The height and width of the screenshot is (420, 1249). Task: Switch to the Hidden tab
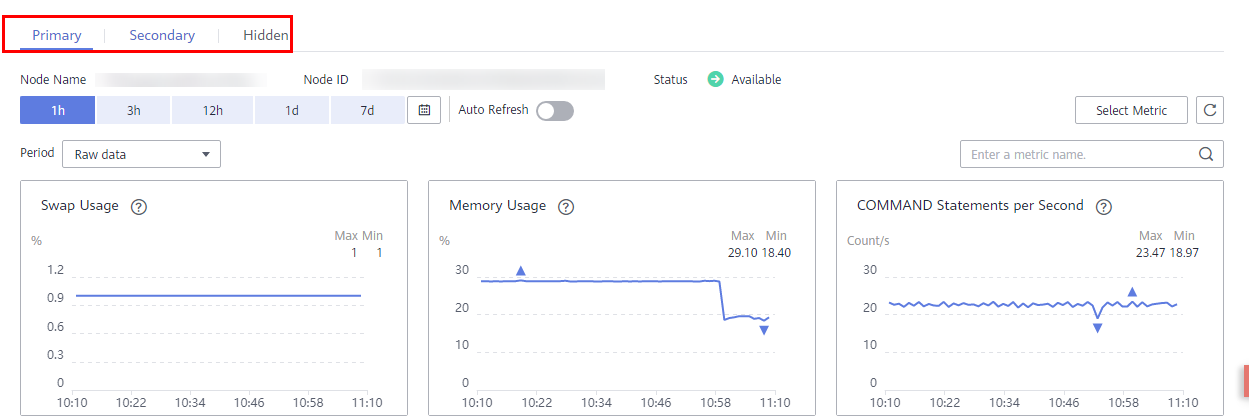(266, 35)
